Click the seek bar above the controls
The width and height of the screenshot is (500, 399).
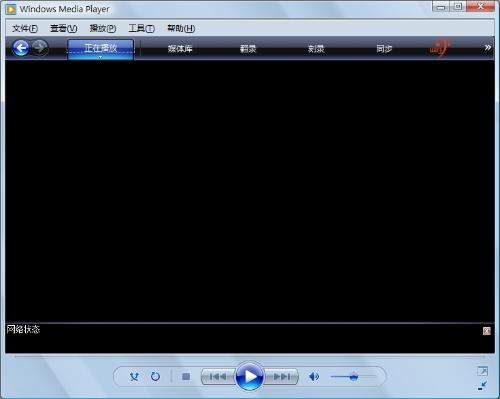[x=250, y=357]
